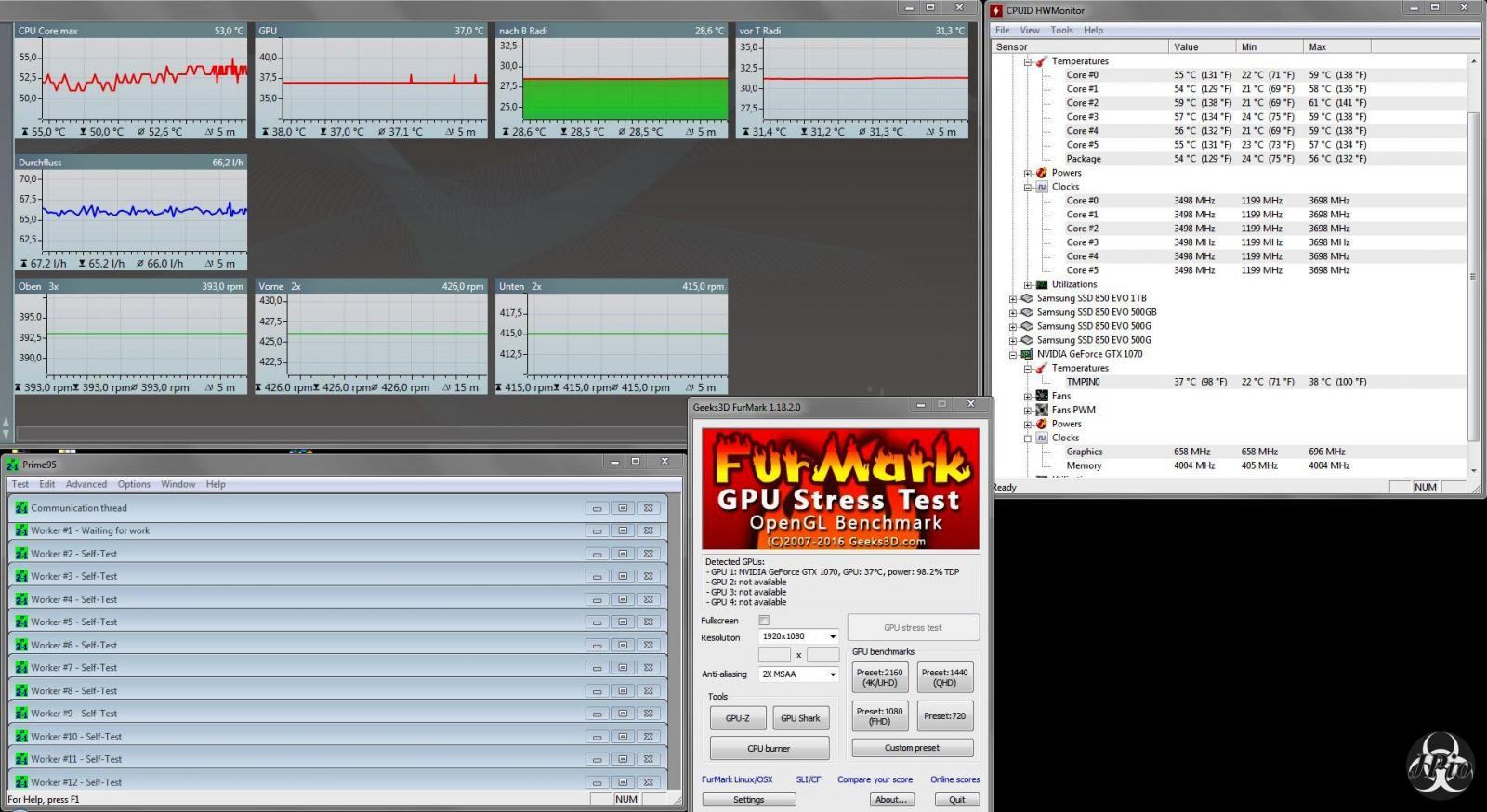This screenshot has width=1487, height=812.
Task: Click the HWMonitor vertical scrollbar thumb
Action: pyautogui.click(x=1473, y=276)
